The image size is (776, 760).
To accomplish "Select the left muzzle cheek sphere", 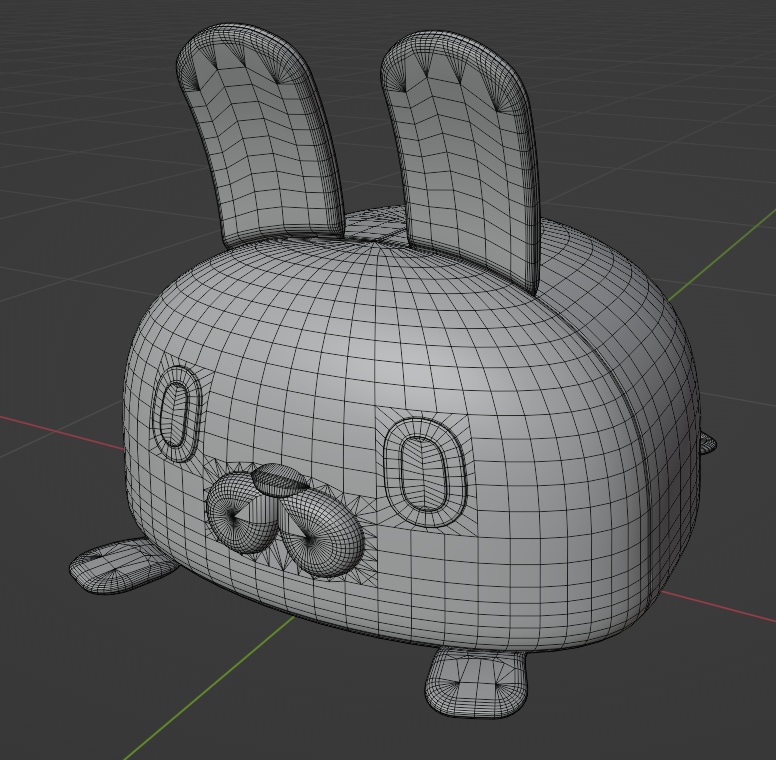I will (241, 513).
